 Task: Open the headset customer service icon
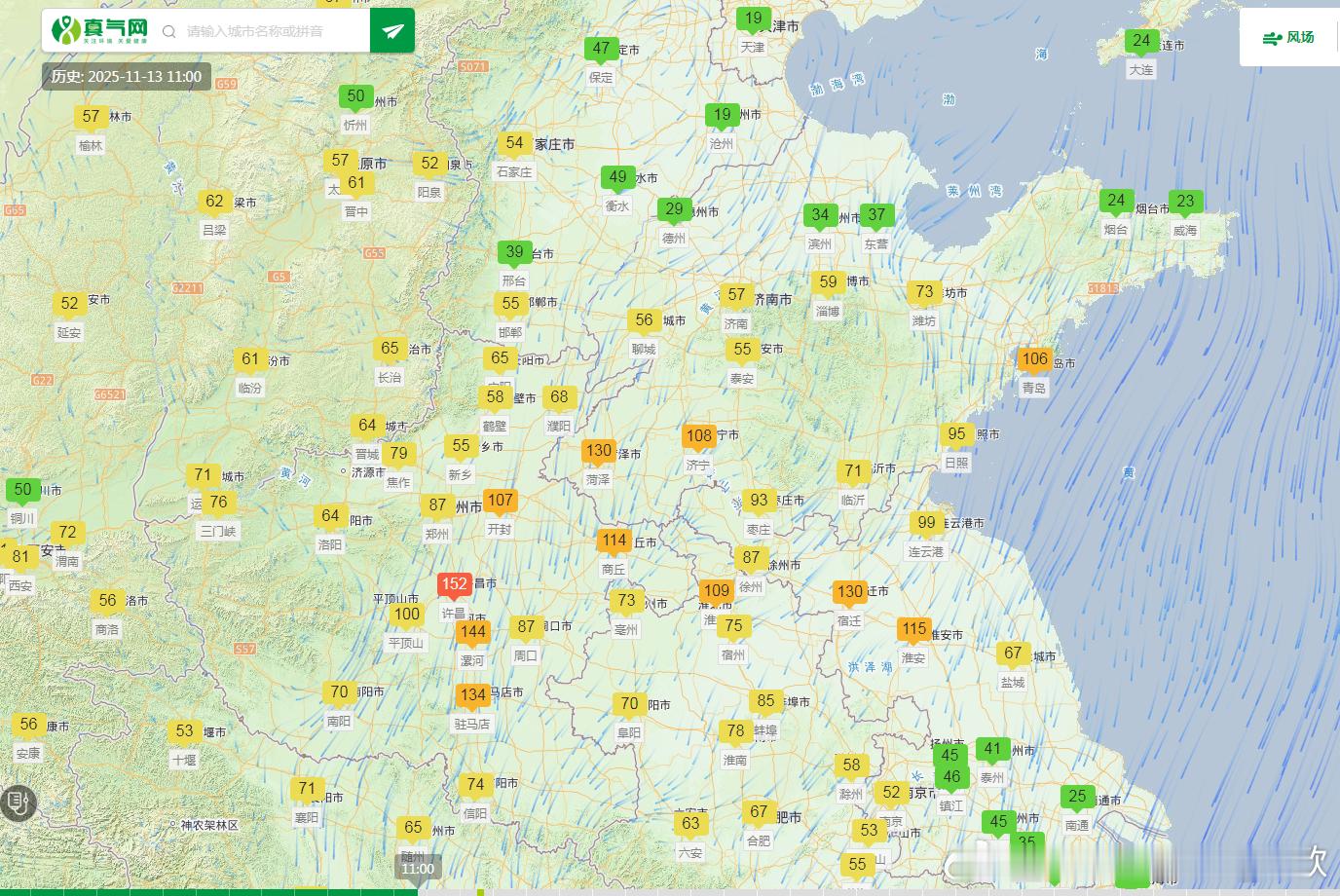(17, 803)
